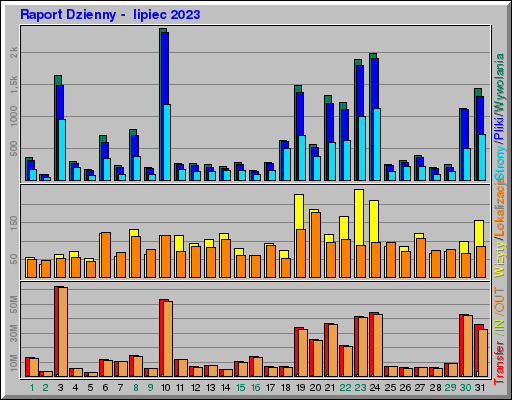The image size is (512, 400).
Task: Click the "150" y-axis label
Action: [14, 222]
